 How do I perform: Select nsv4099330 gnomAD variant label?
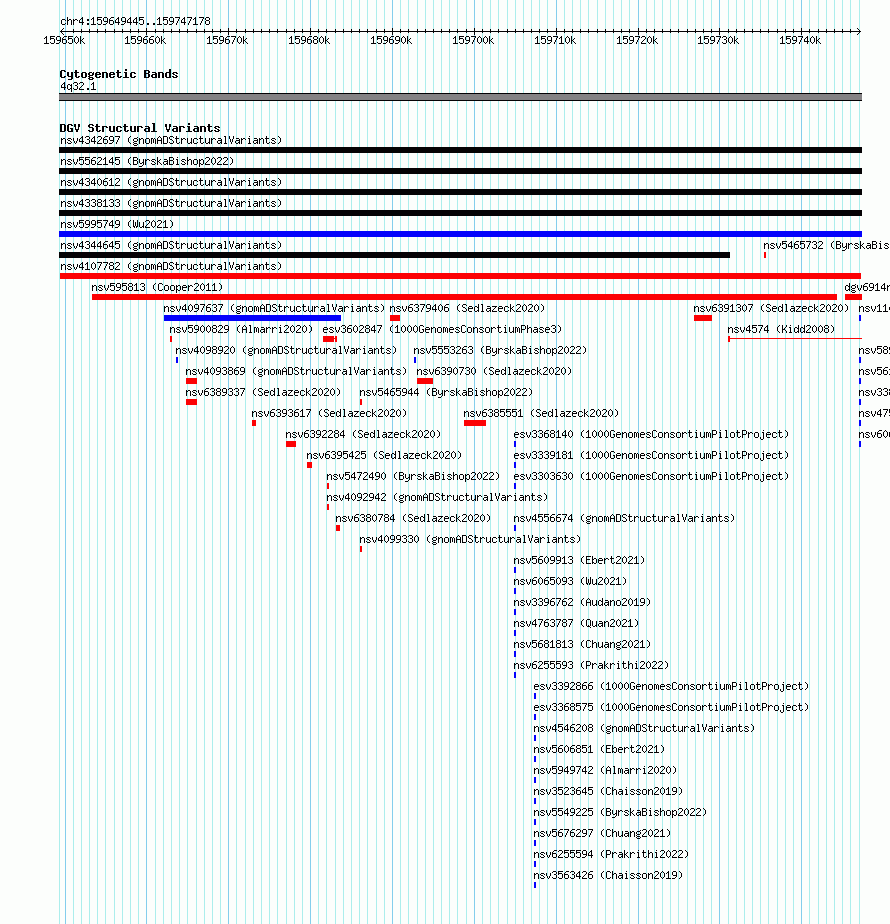pos(470,539)
